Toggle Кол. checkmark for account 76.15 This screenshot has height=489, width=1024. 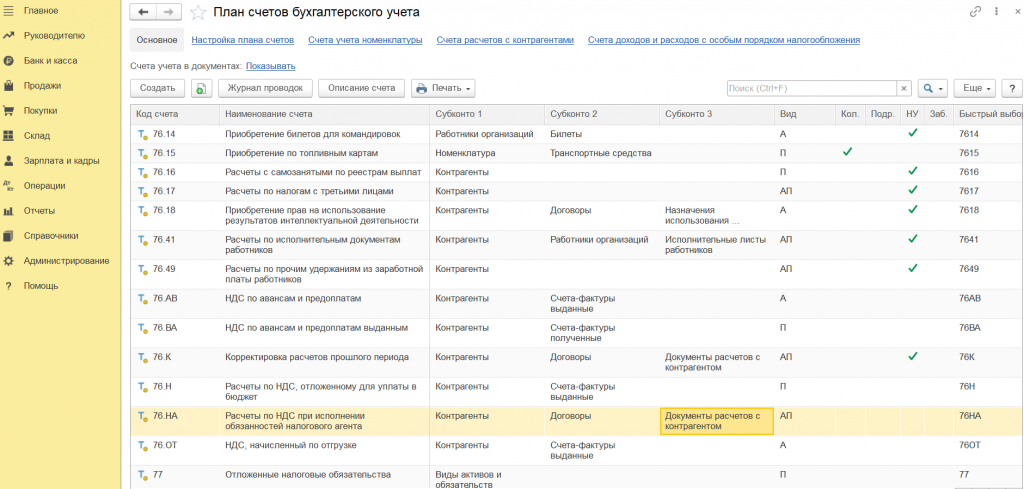(847, 152)
